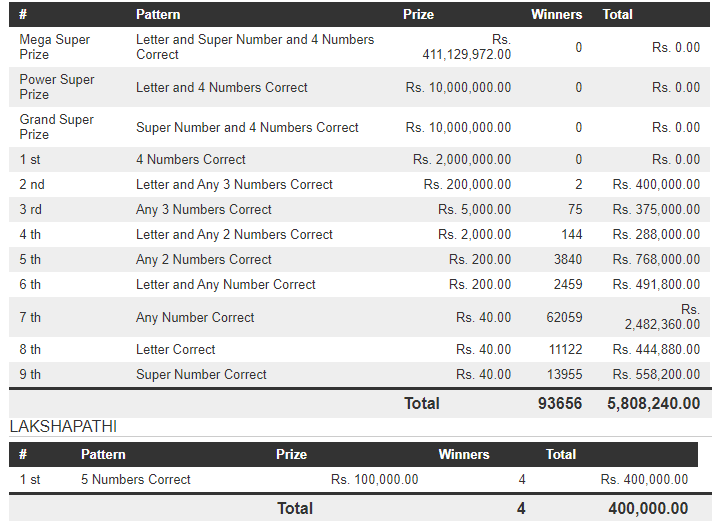This screenshot has width=712, height=521.
Task: Click the 'Any Number Correct' pattern text
Action: pos(195,317)
